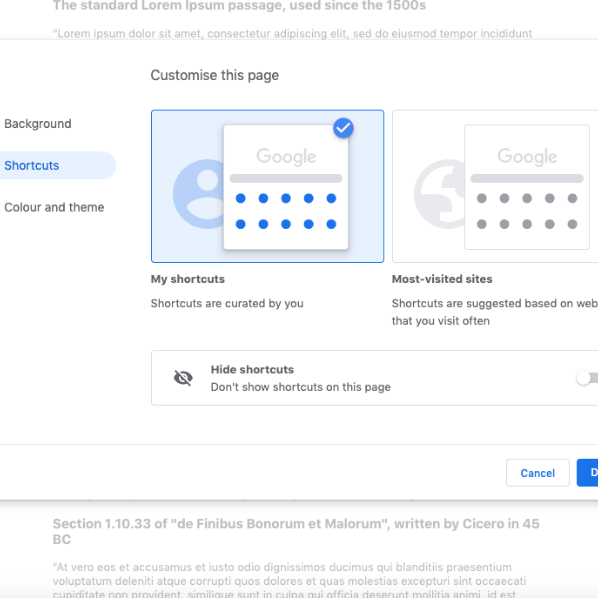This screenshot has height=598, width=598.
Task: Click the blue Done button
Action: pos(588,473)
